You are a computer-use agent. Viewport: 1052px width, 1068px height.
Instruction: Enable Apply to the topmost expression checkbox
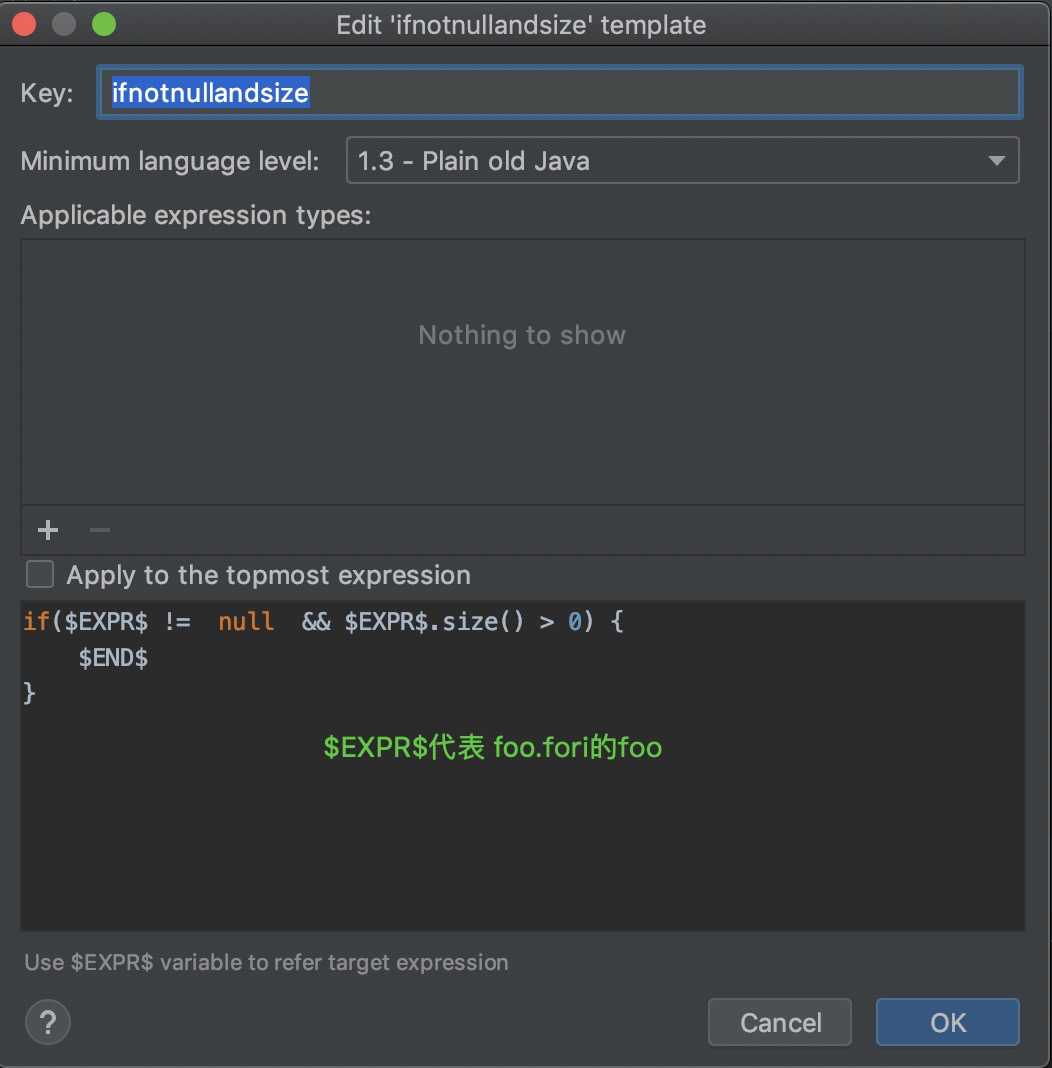pyautogui.click(x=40, y=574)
